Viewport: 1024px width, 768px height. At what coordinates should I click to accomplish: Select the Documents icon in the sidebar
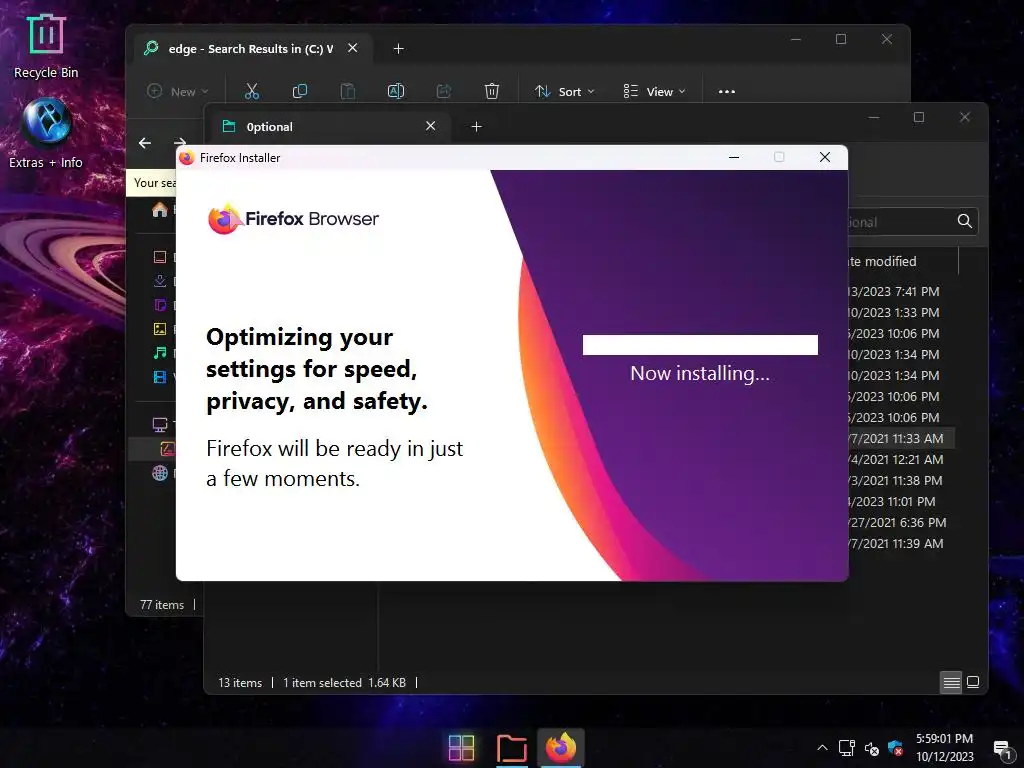pyautogui.click(x=160, y=305)
